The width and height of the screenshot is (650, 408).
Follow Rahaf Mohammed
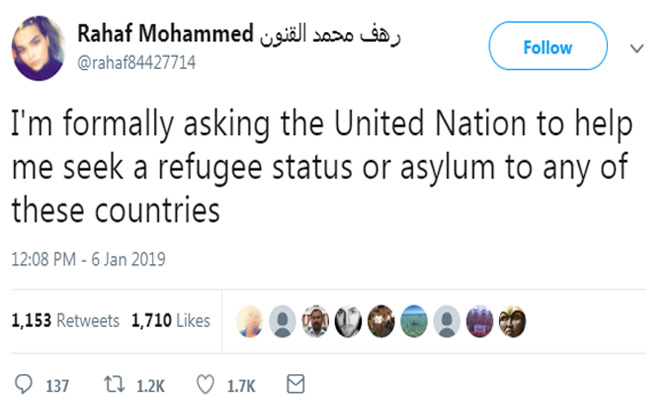547,47
